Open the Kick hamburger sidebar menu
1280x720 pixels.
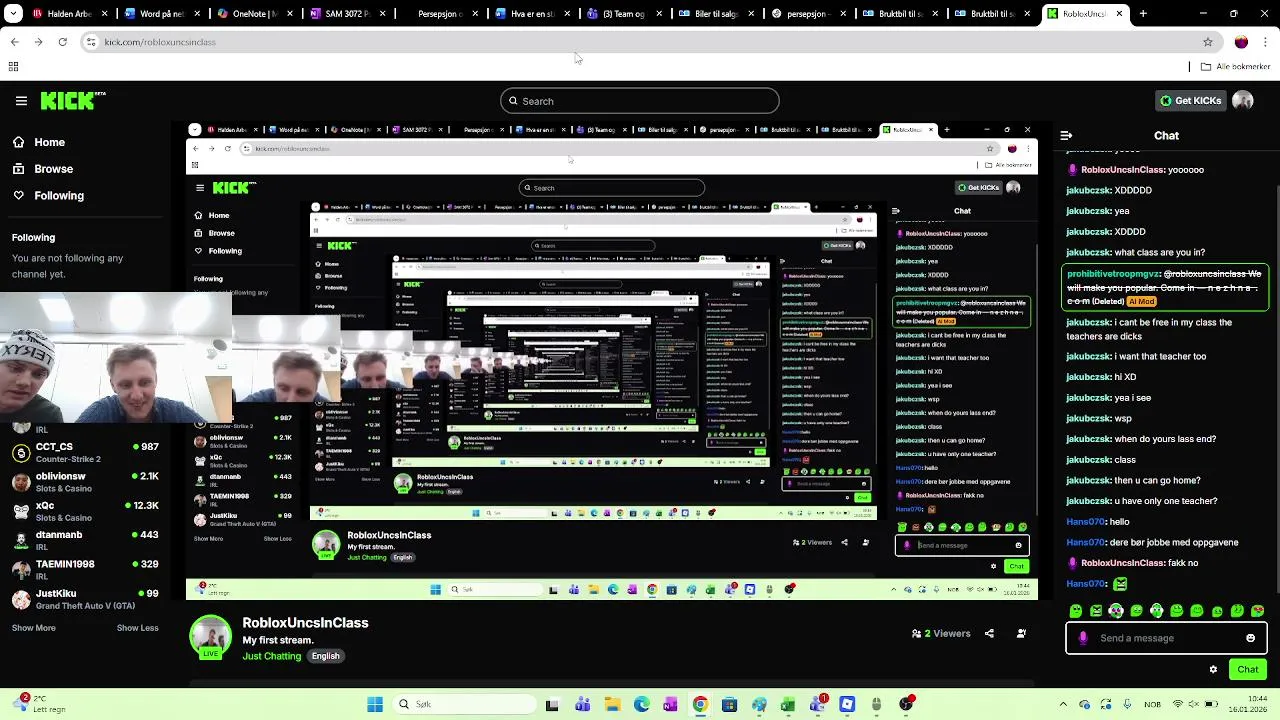[x=21, y=100]
